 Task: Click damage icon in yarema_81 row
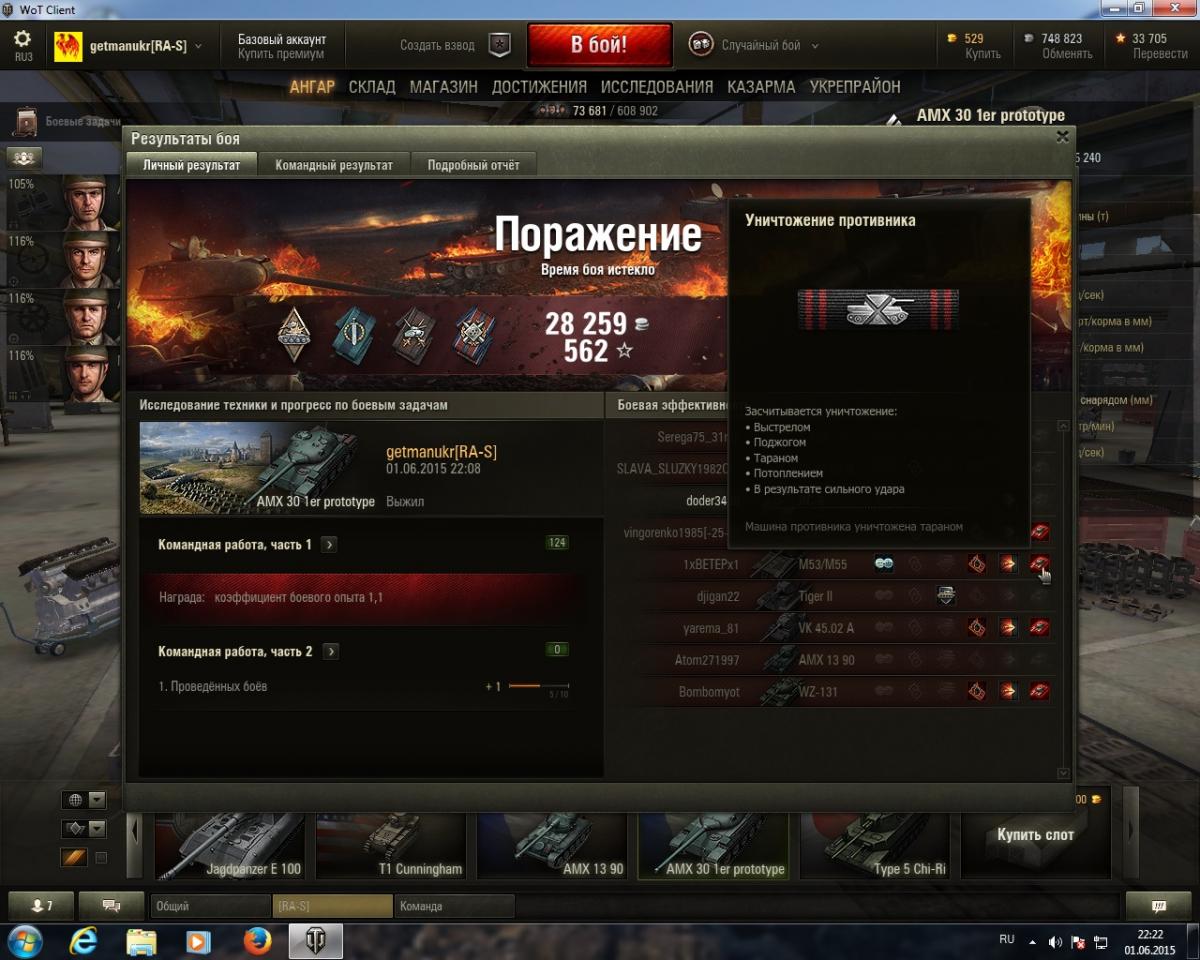[x=977, y=628]
